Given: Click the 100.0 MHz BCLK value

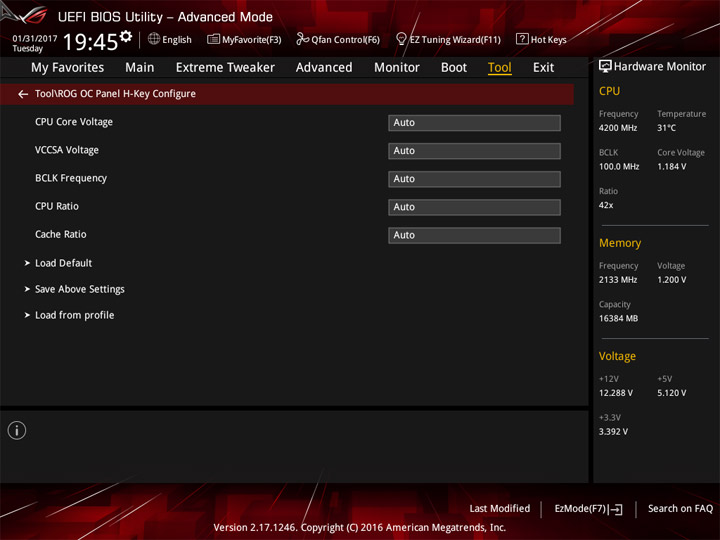Looking at the screenshot, I should click(x=619, y=167).
